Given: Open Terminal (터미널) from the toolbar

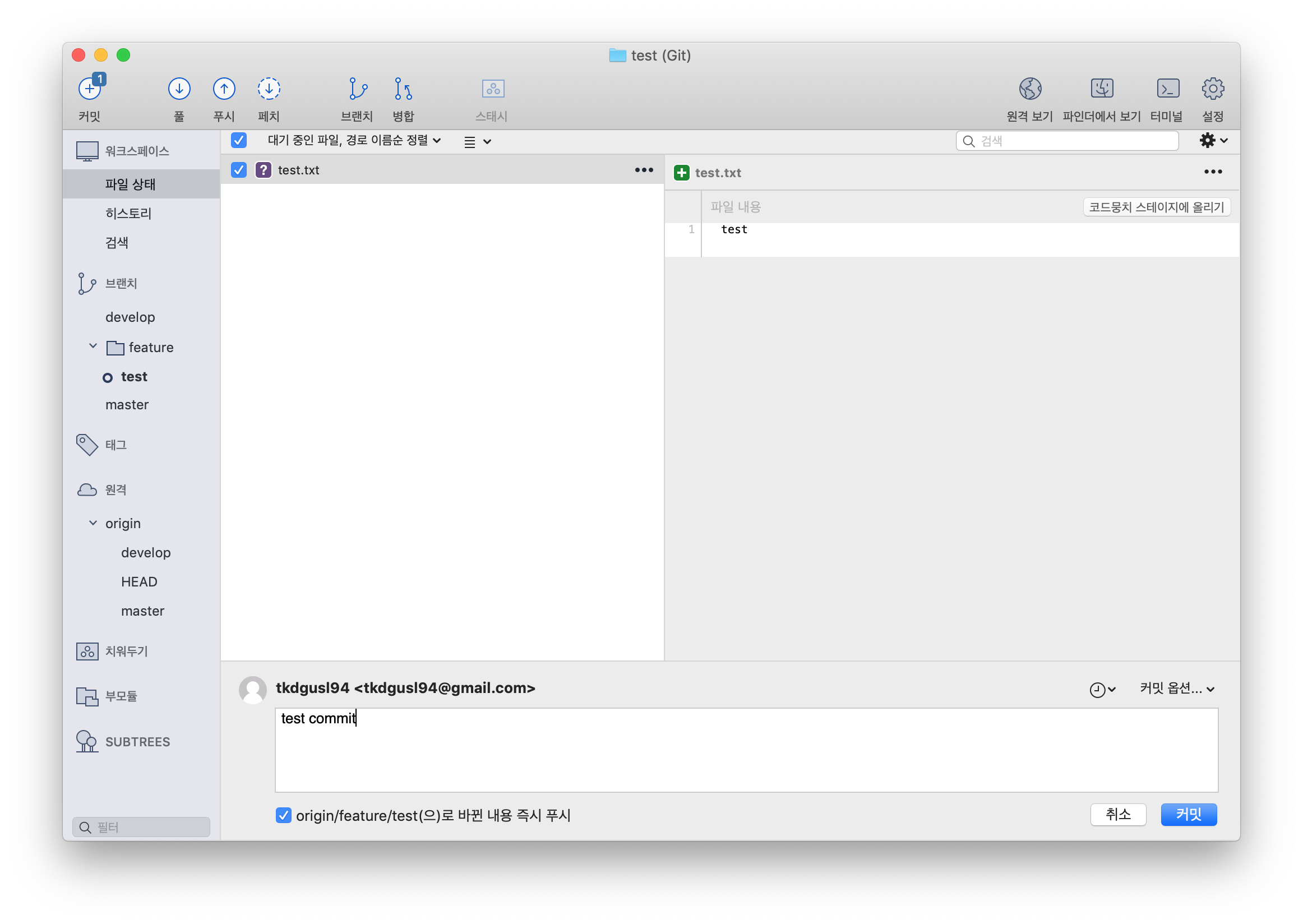Looking at the screenshot, I should (1167, 89).
